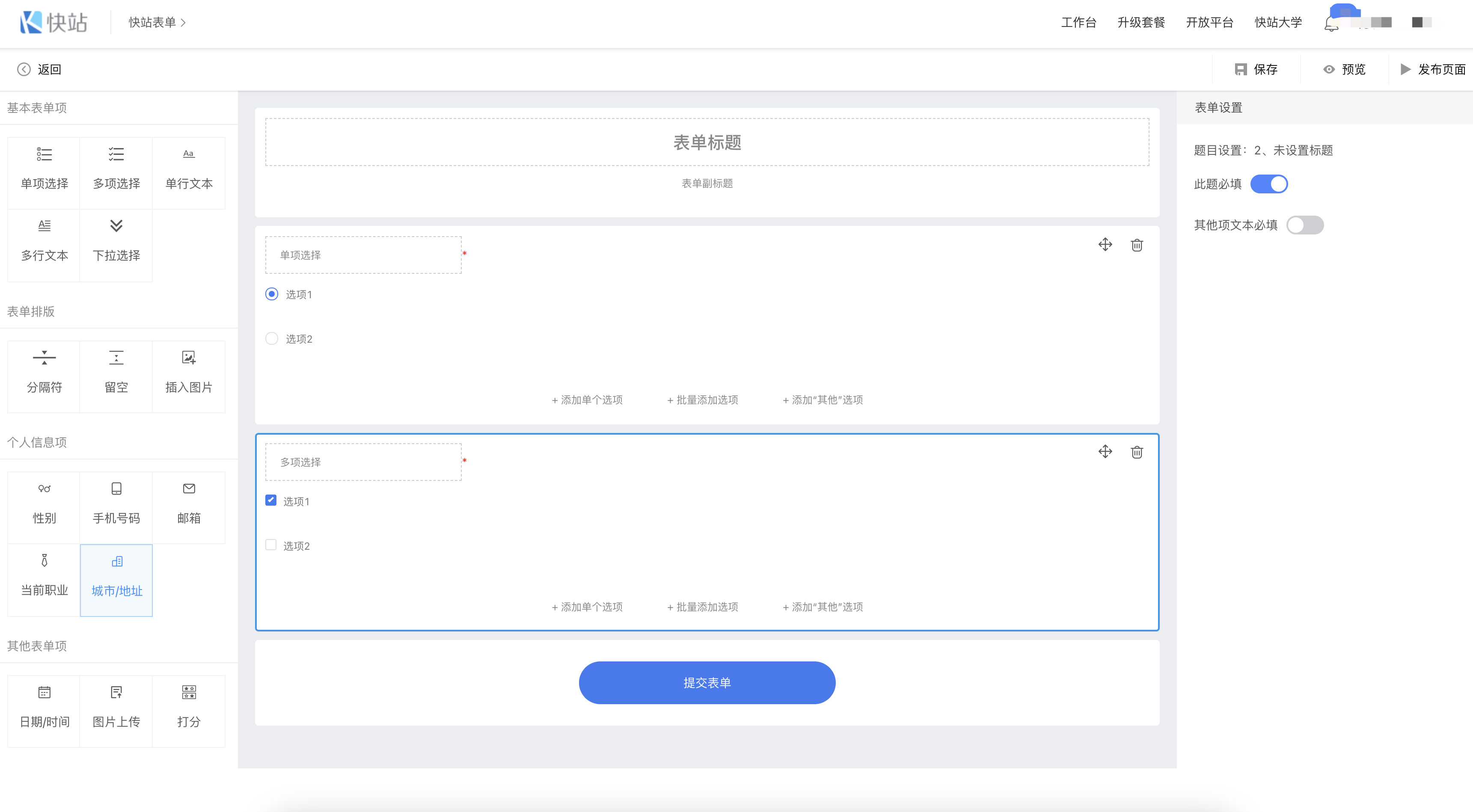
Task: Go back via 返回
Action: 39,69
